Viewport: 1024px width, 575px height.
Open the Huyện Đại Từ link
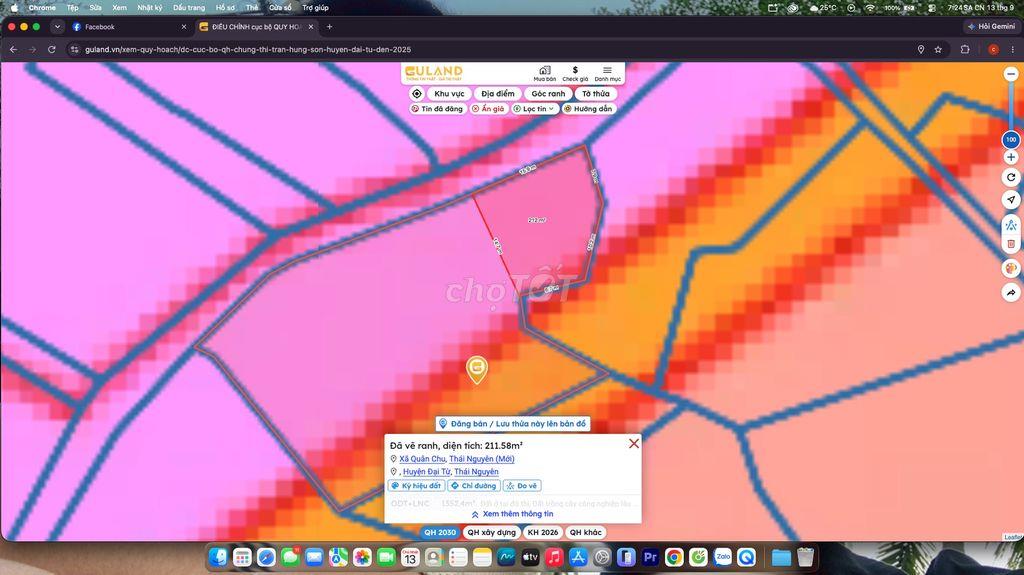point(426,471)
